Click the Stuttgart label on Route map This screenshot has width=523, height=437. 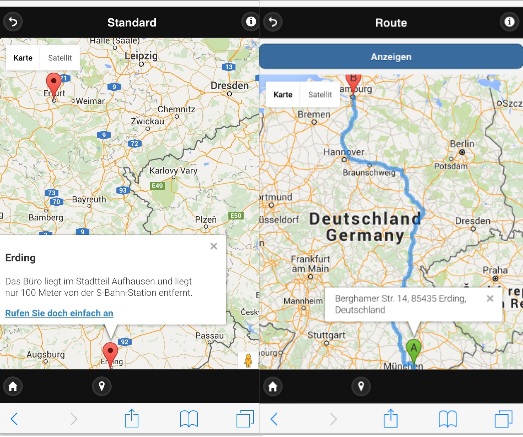pos(326,335)
